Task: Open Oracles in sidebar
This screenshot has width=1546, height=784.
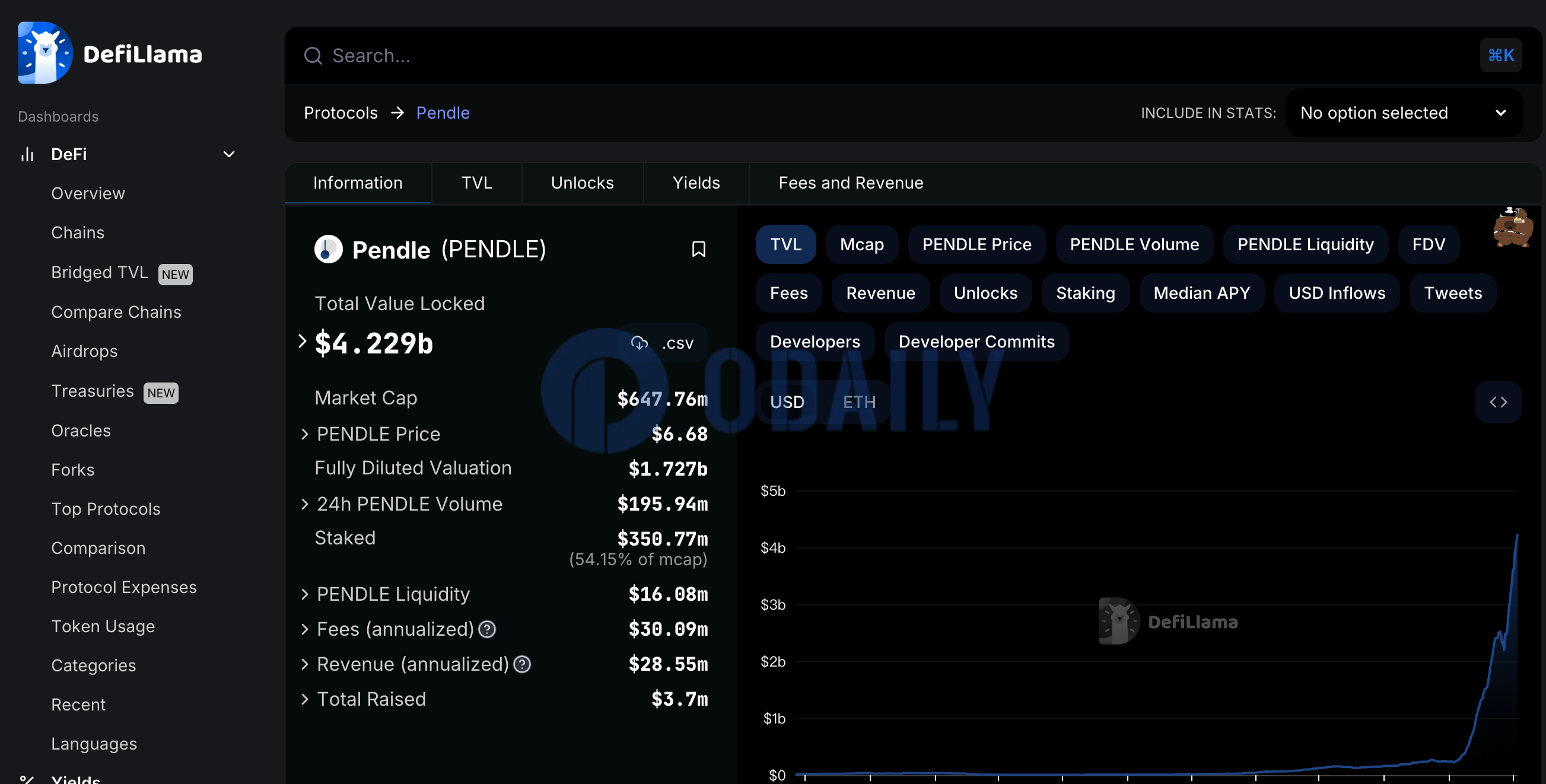Action: [x=81, y=431]
